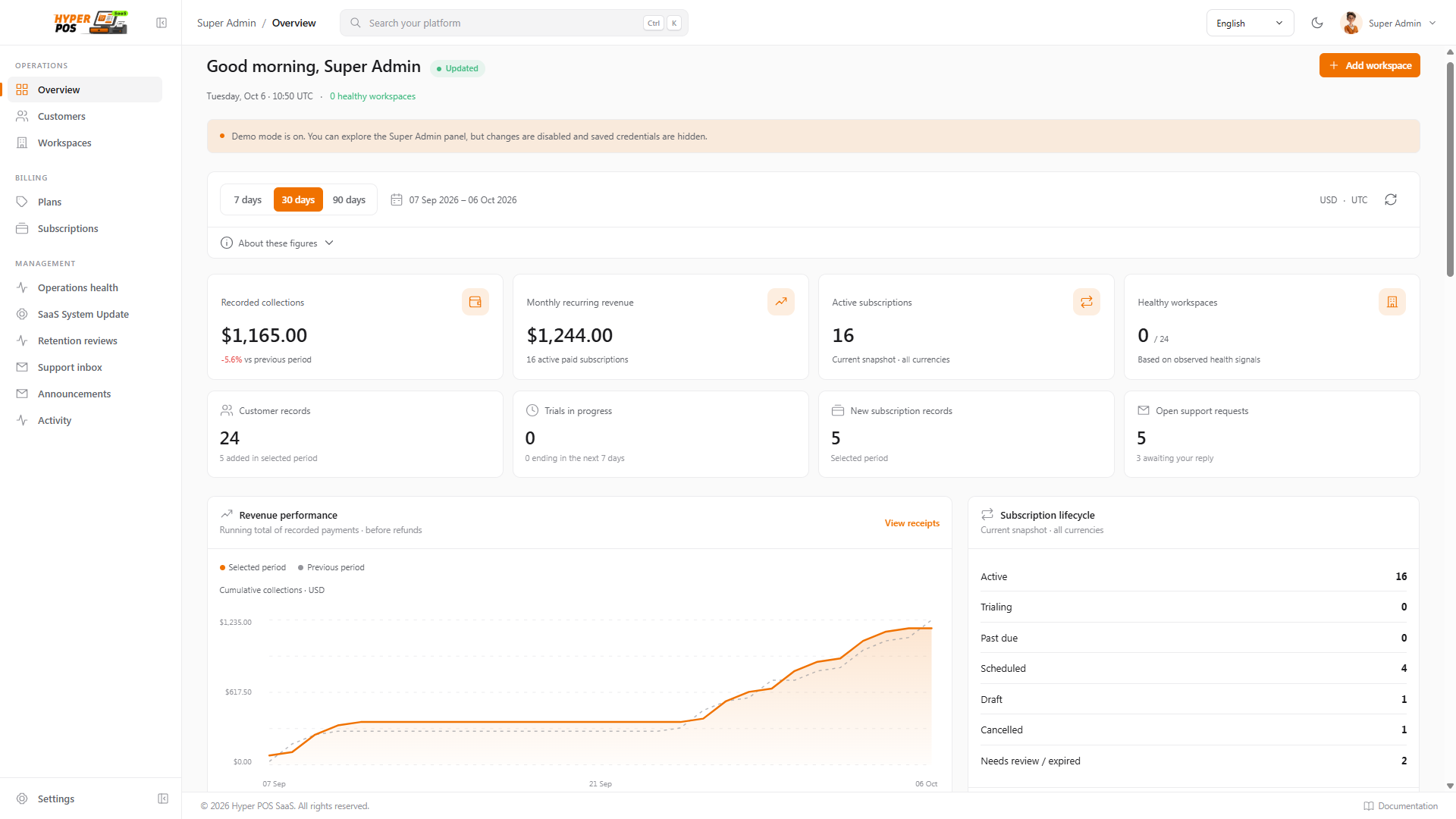Screen dimensions: 1456x819
Task: Click 3 awaiting your reply text
Action: tap(1175, 458)
